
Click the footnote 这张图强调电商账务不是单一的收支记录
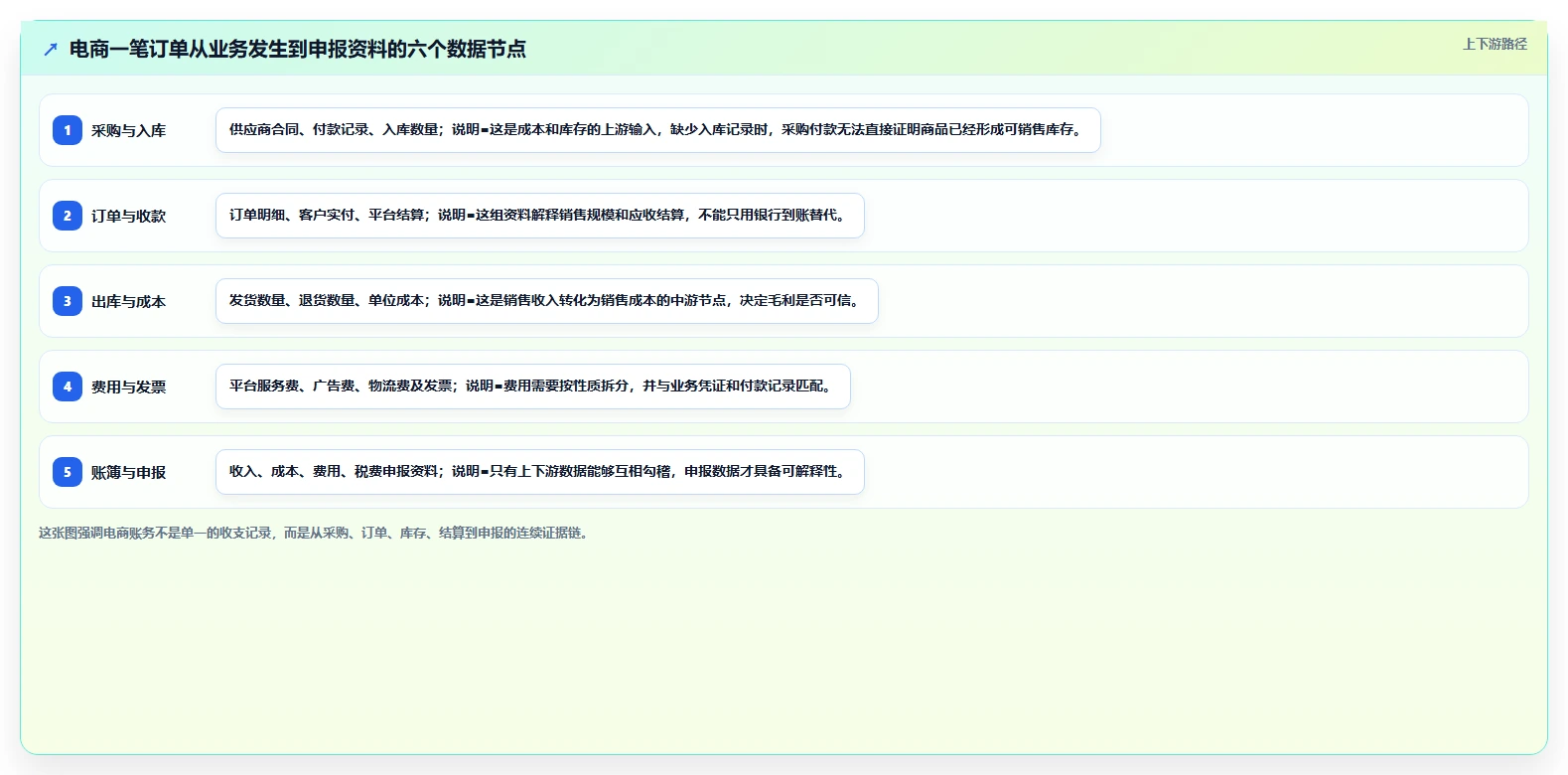316,533
